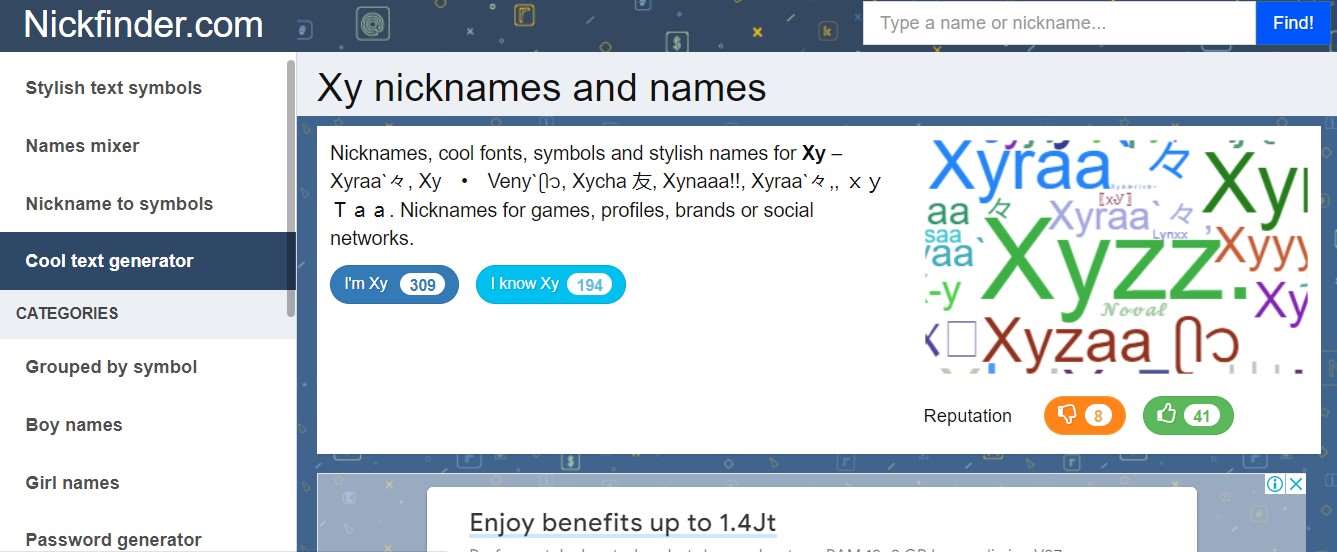
Task: Open the Names mixer page
Action: (83, 146)
